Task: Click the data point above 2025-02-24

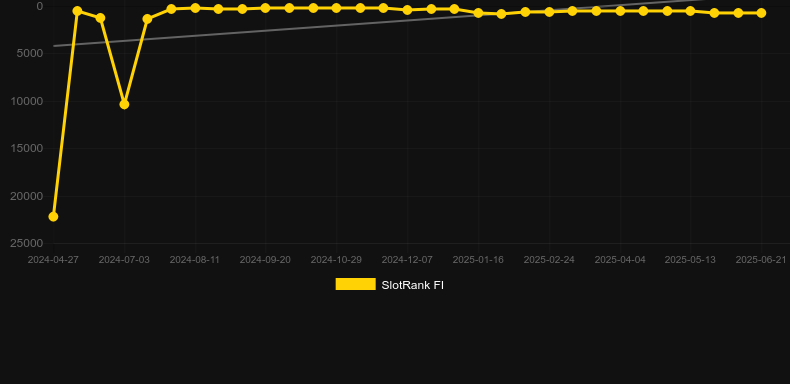Action: [x=549, y=12]
